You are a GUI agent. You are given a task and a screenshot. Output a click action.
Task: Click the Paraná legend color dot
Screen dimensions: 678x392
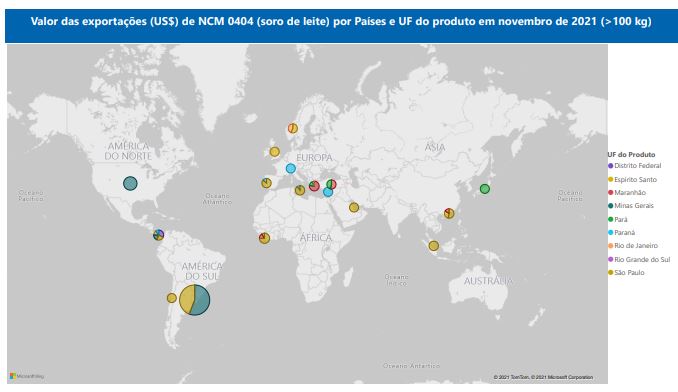(x=611, y=233)
